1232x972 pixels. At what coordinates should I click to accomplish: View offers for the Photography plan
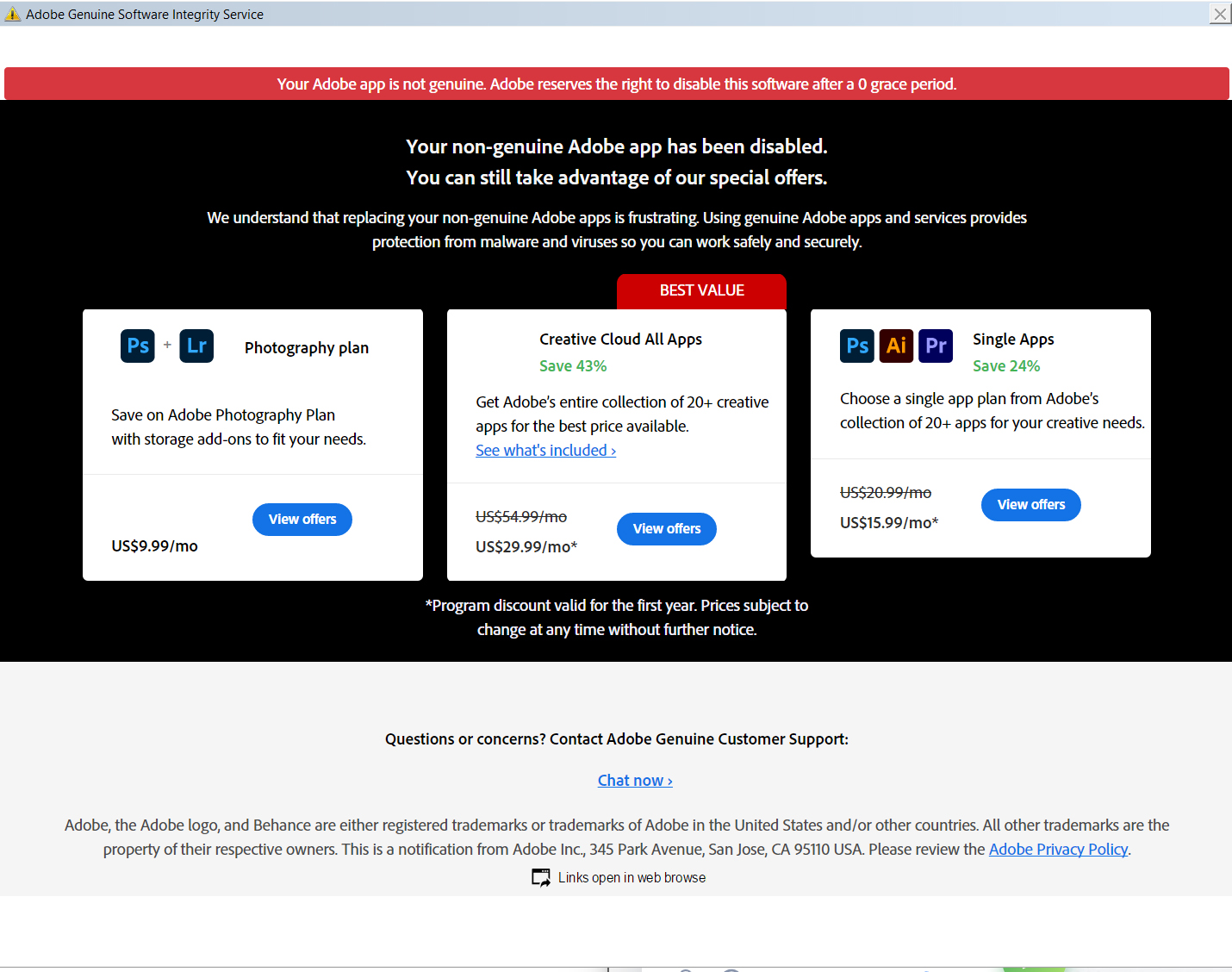[302, 520]
